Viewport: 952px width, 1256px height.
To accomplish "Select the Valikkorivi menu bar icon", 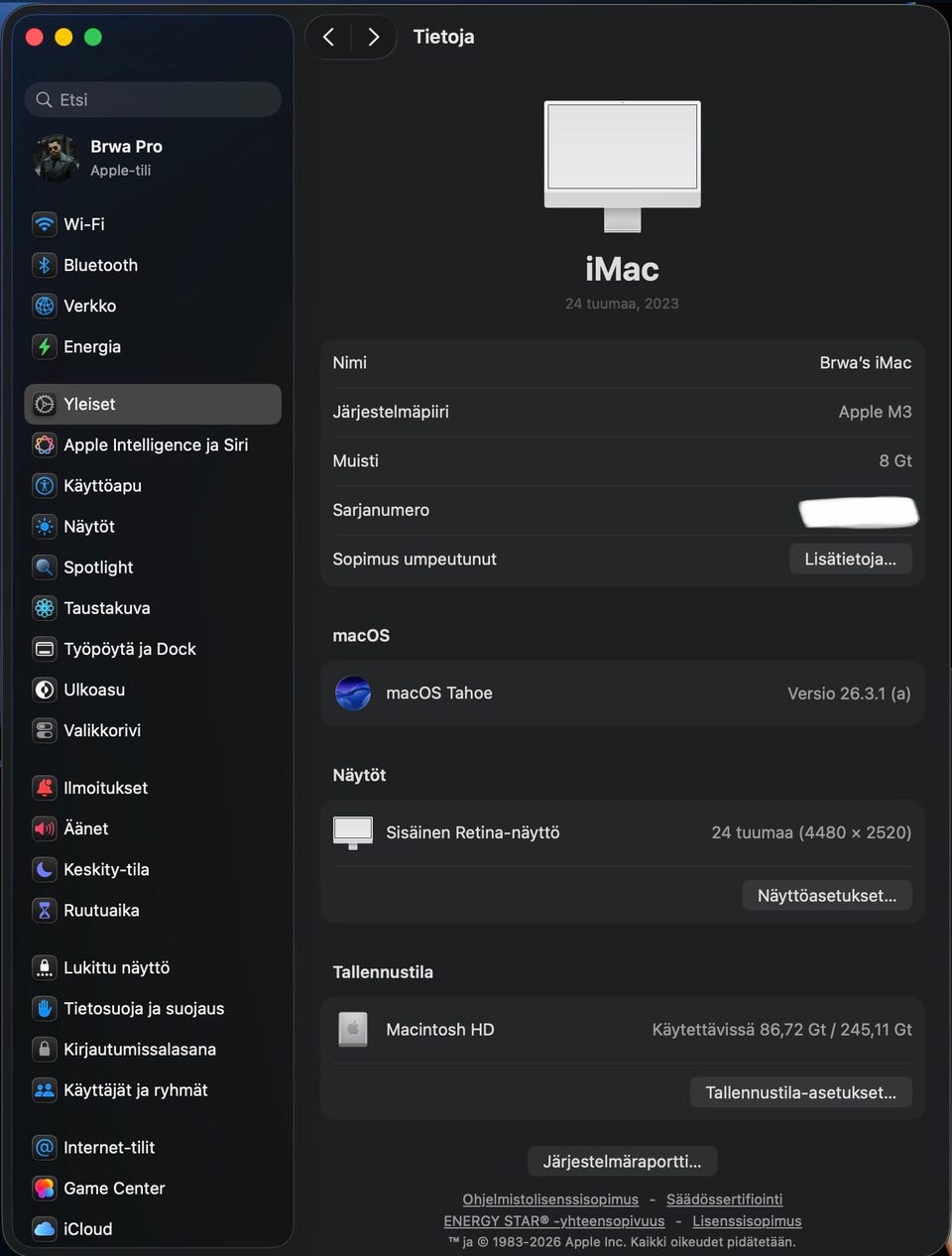I will tap(45, 730).
